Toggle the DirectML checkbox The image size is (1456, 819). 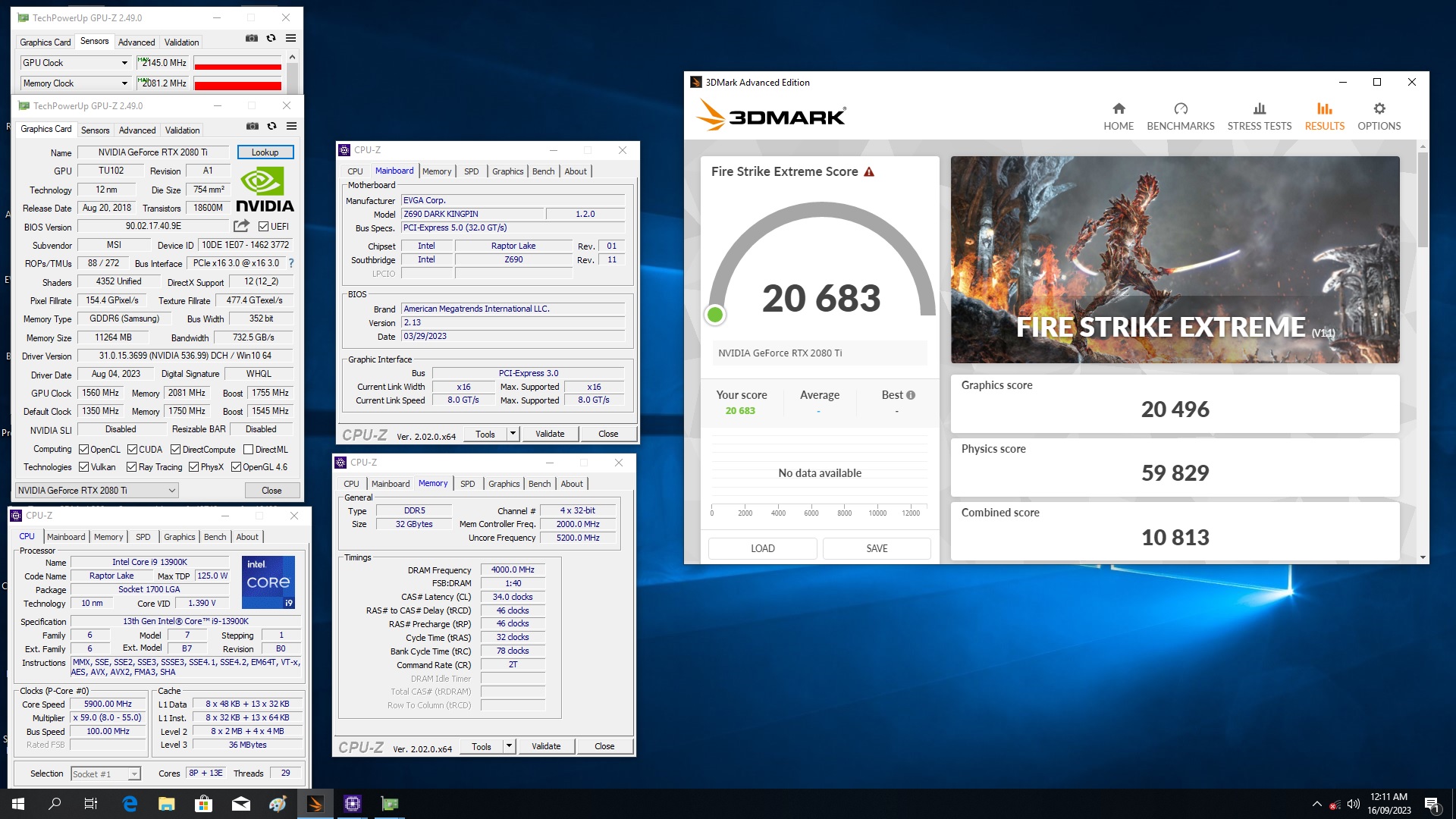click(248, 450)
